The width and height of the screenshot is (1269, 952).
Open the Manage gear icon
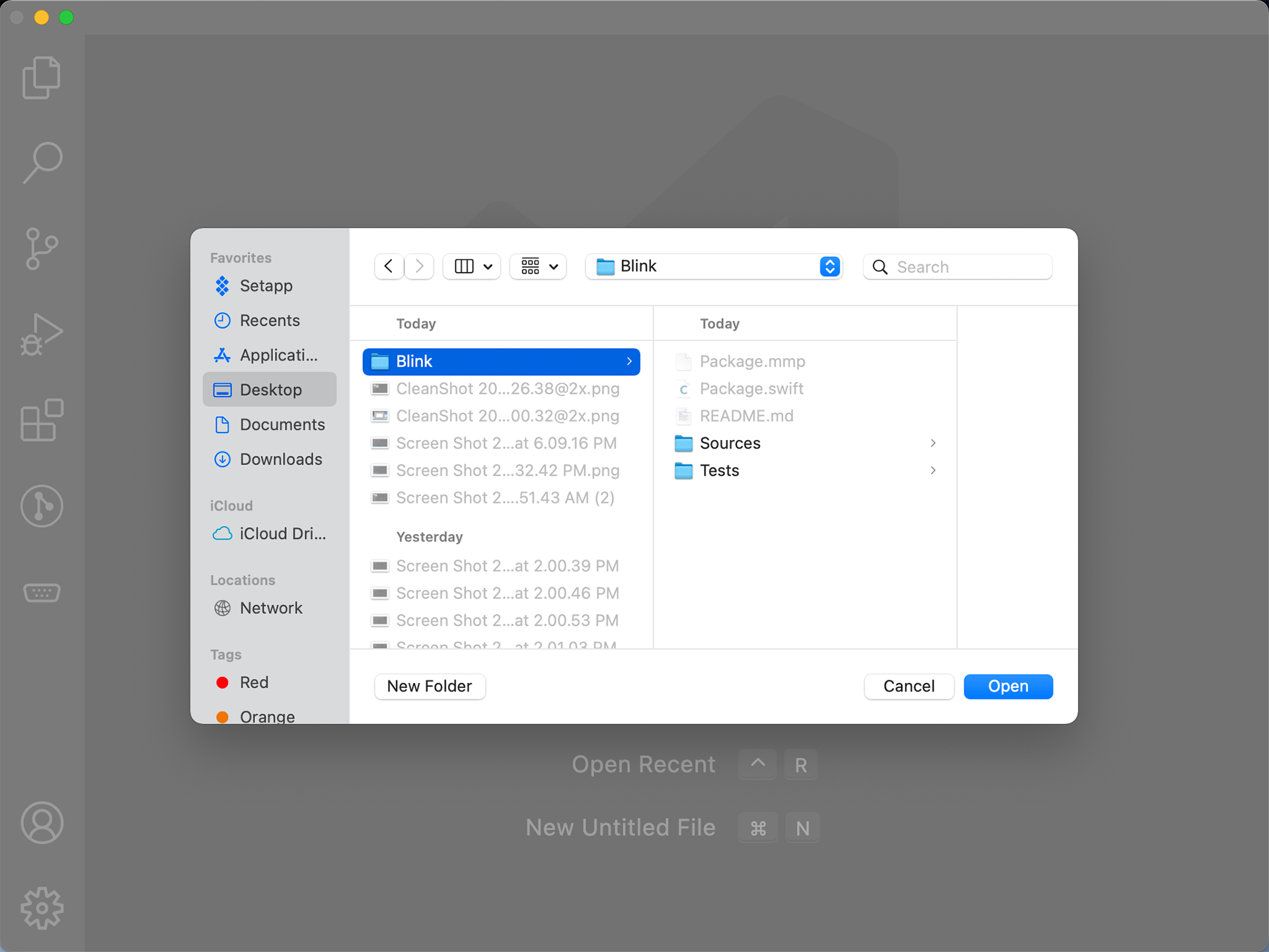point(42,908)
